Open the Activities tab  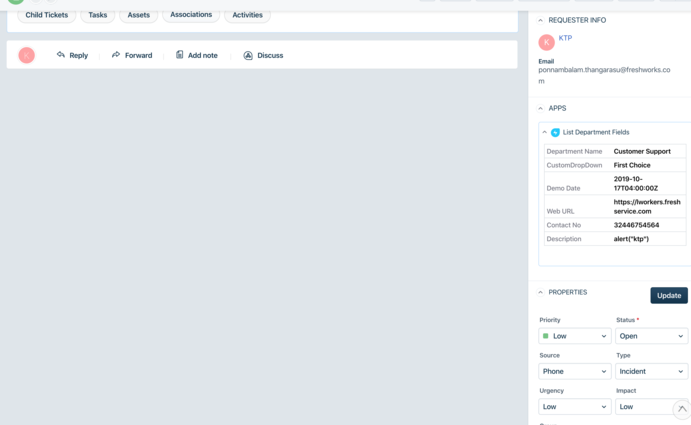pos(248,15)
